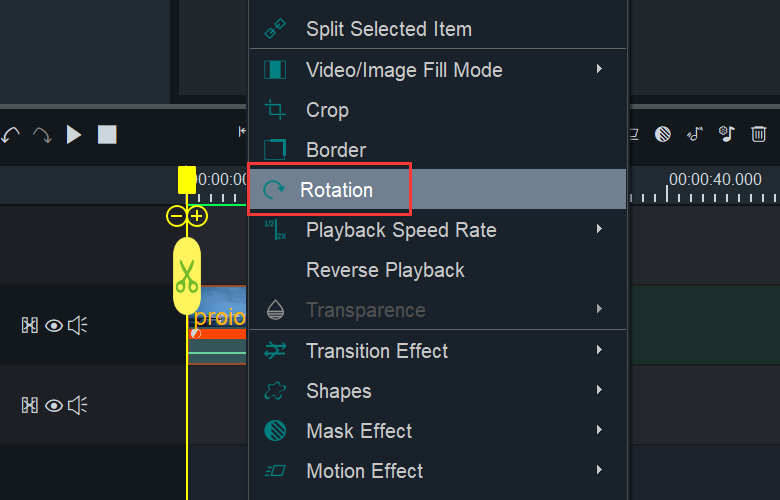Expand the Transition Effect submenu arrow

point(599,351)
